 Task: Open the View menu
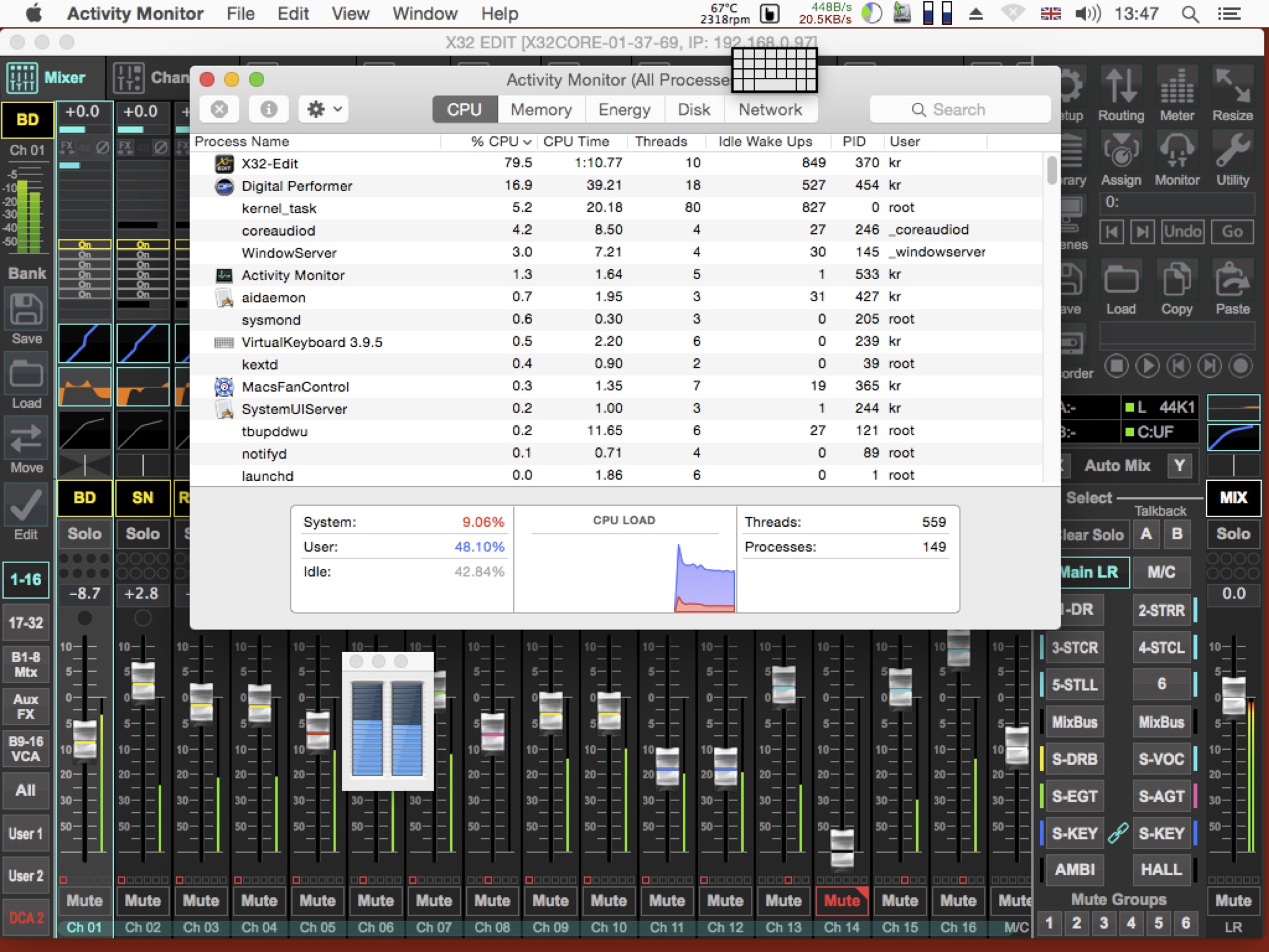pyautogui.click(x=350, y=13)
